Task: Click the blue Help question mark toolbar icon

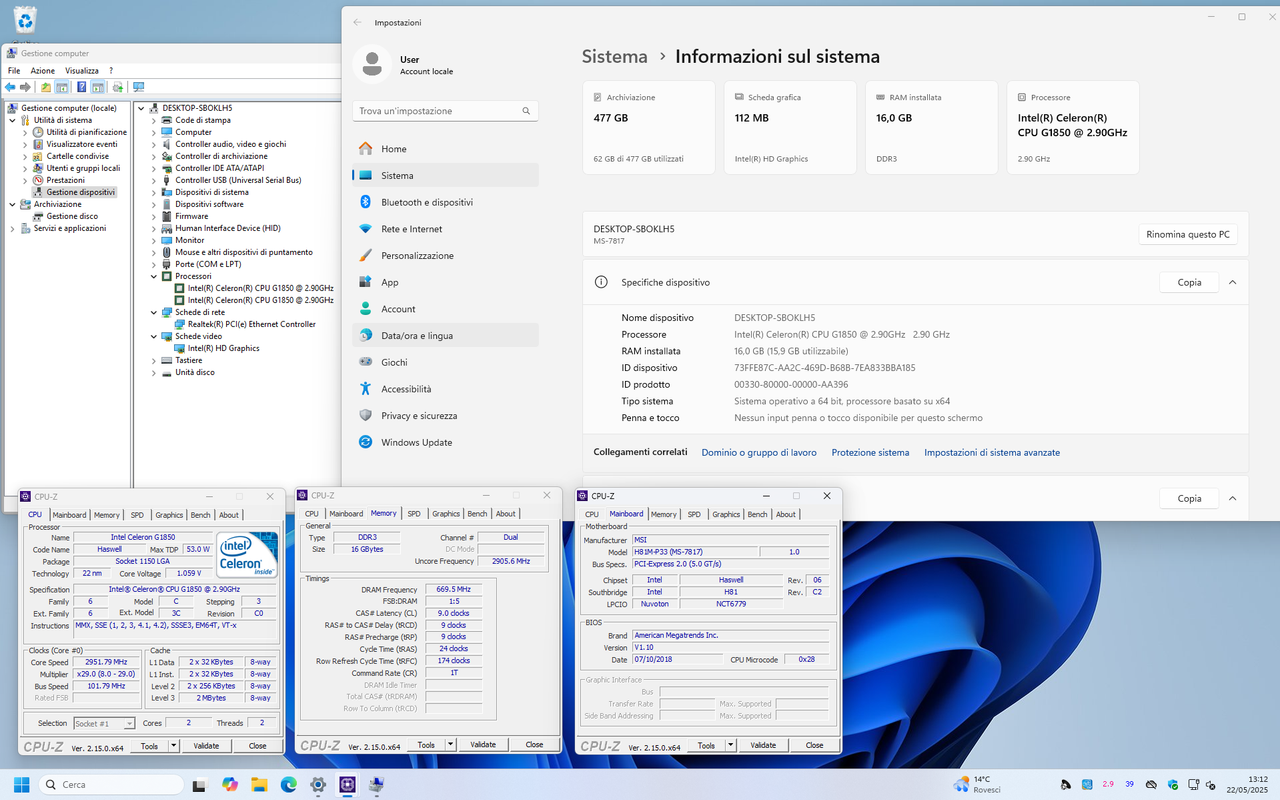Action: [x=82, y=87]
